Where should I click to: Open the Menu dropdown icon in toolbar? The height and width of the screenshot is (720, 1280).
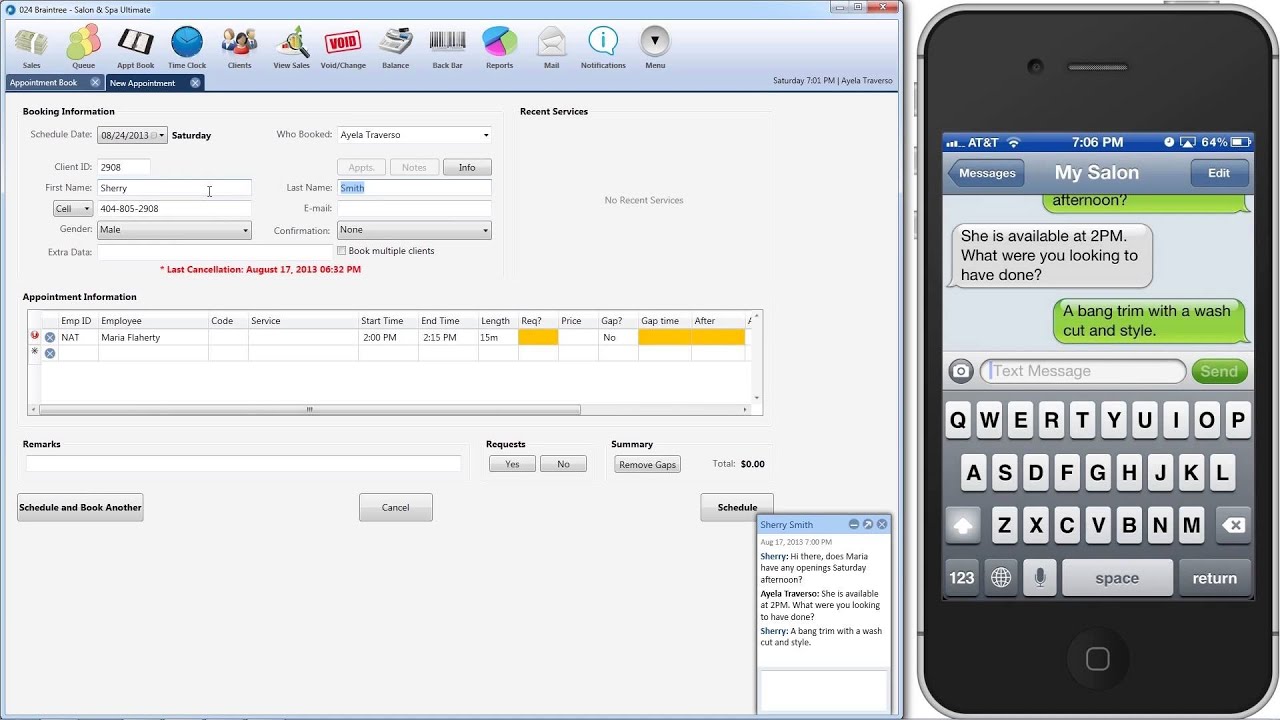click(655, 47)
